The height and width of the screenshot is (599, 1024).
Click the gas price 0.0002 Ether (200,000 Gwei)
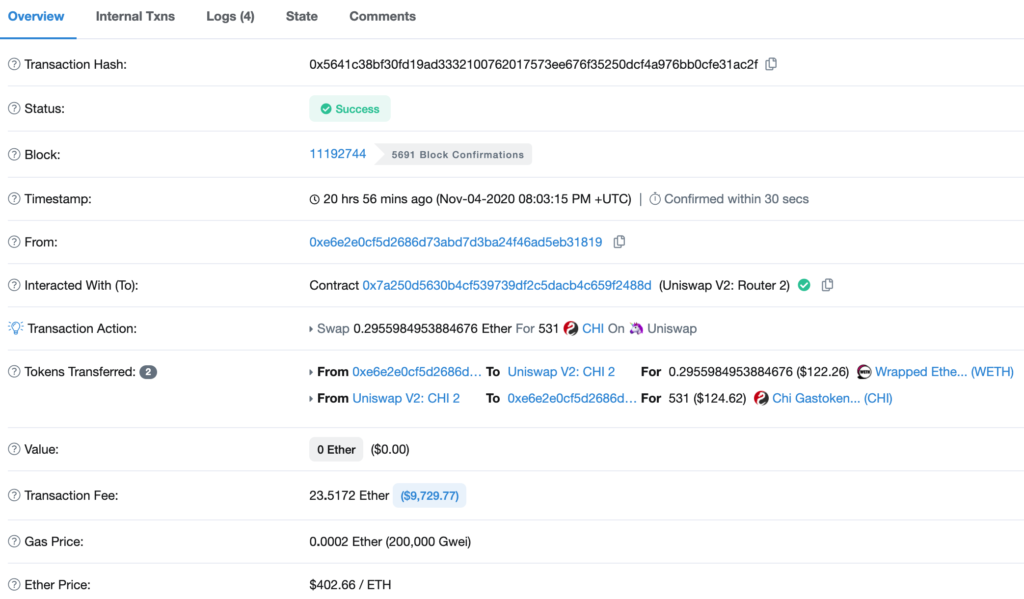390,542
